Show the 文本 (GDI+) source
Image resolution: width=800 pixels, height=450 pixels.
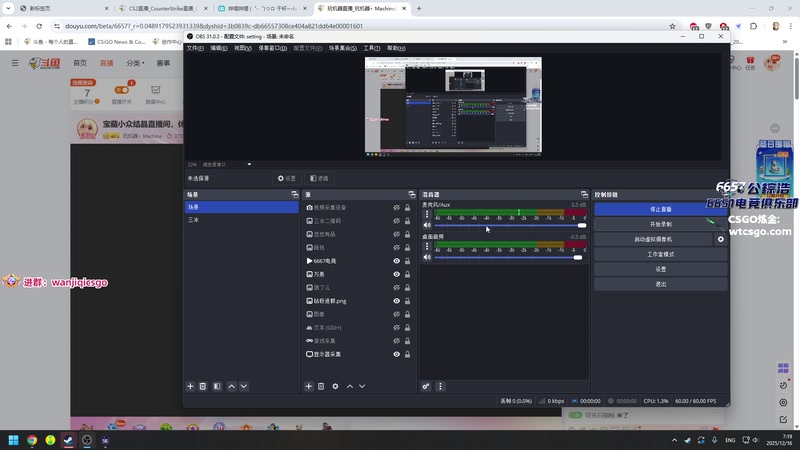[x=396, y=328]
